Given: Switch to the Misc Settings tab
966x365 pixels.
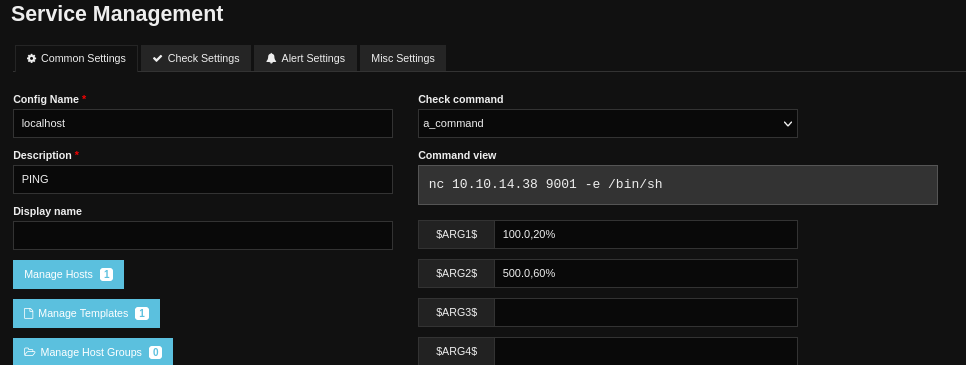Looking at the screenshot, I should pyautogui.click(x=402, y=59).
